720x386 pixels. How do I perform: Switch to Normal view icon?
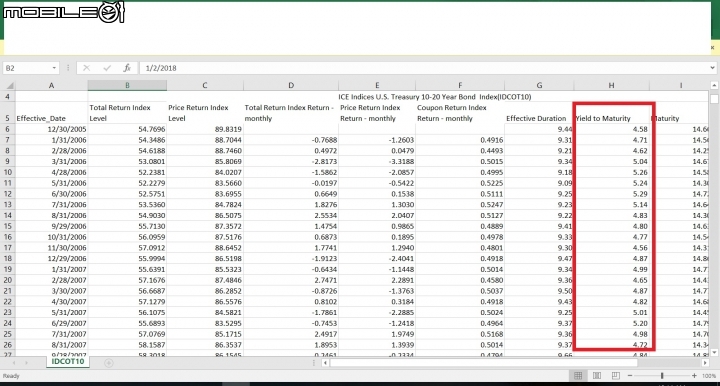[x=578, y=376]
